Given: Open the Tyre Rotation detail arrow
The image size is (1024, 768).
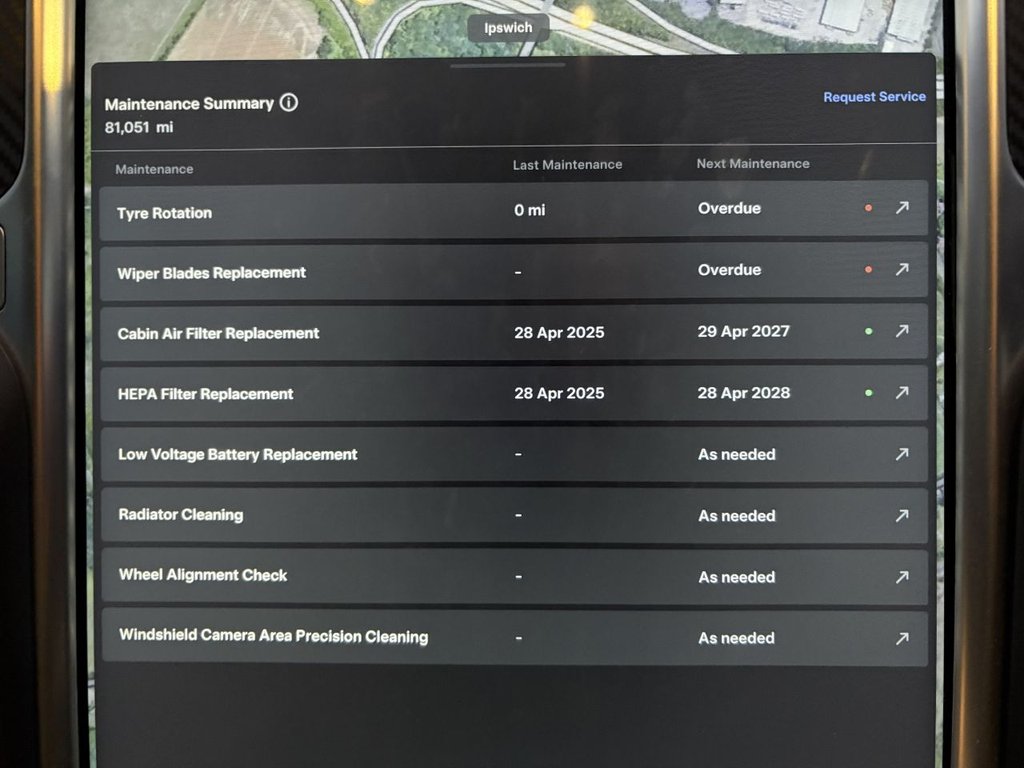Looking at the screenshot, I should tap(902, 208).
